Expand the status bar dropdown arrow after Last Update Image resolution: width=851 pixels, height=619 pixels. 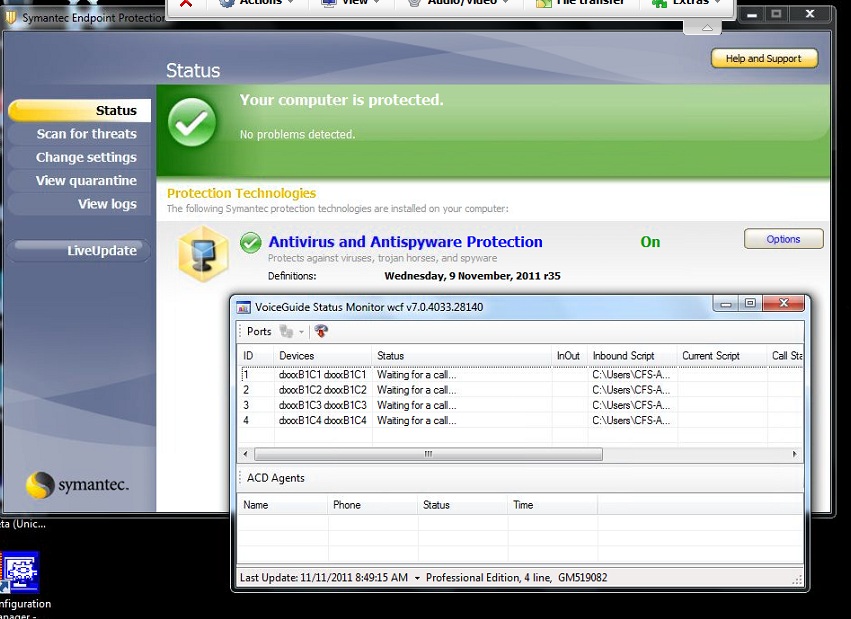tap(417, 578)
